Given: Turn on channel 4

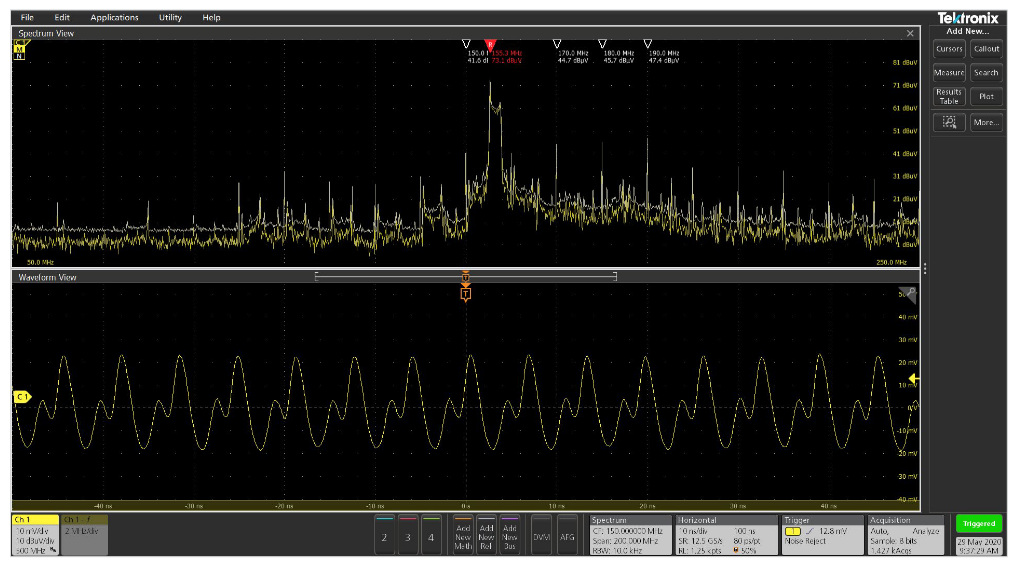Looking at the screenshot, I should (431, 535).
